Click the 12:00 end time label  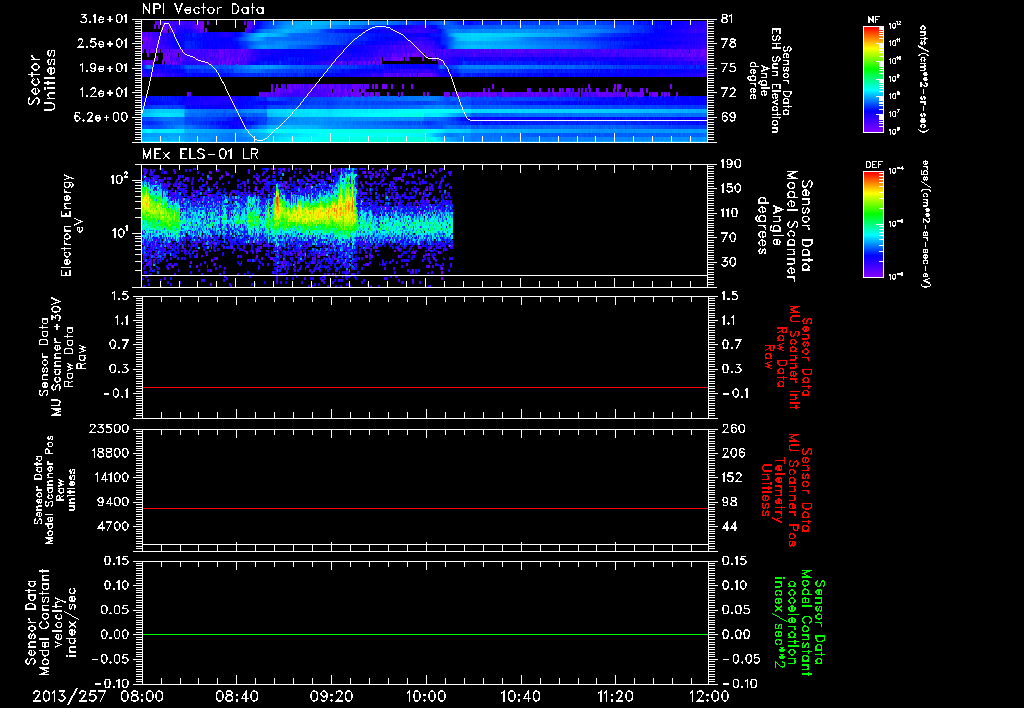point(709,696)
